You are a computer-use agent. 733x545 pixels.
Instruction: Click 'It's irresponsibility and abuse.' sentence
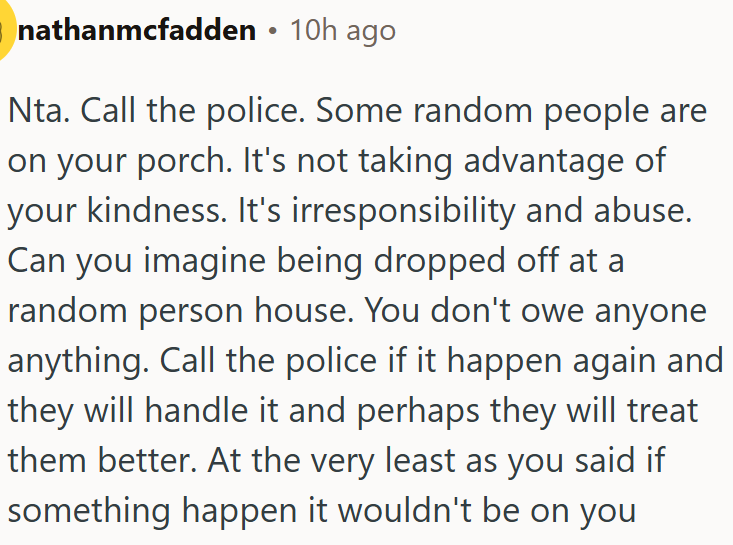coord(465,211)
